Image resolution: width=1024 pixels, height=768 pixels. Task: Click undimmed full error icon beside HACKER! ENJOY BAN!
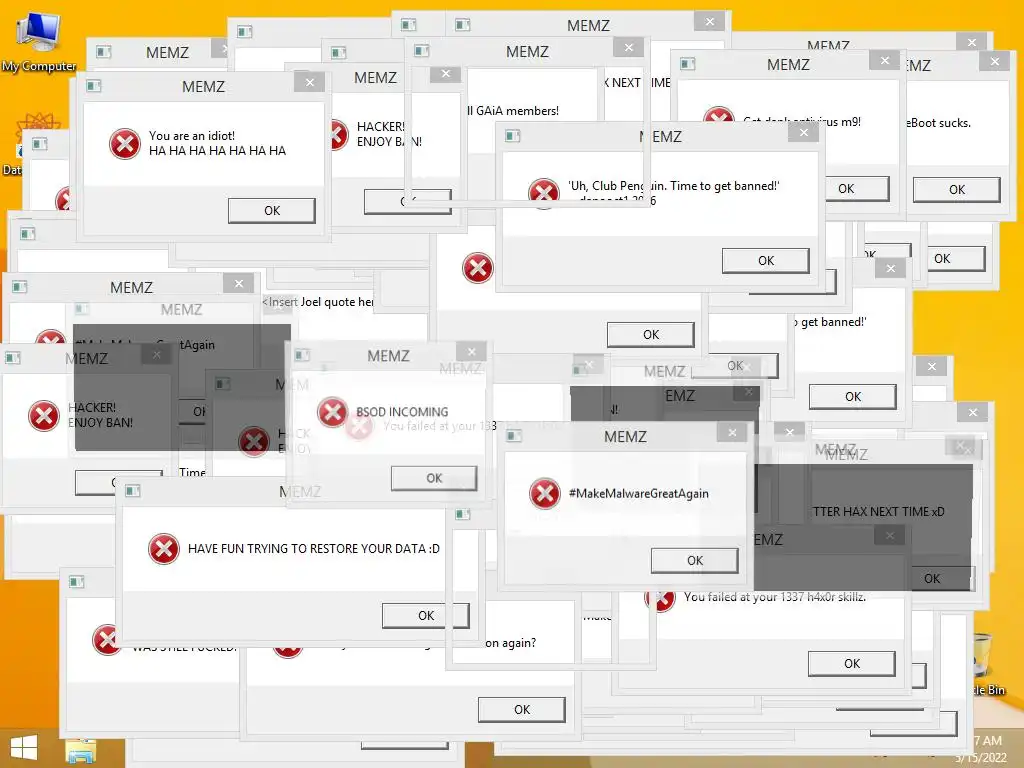(x=44, y=416)
